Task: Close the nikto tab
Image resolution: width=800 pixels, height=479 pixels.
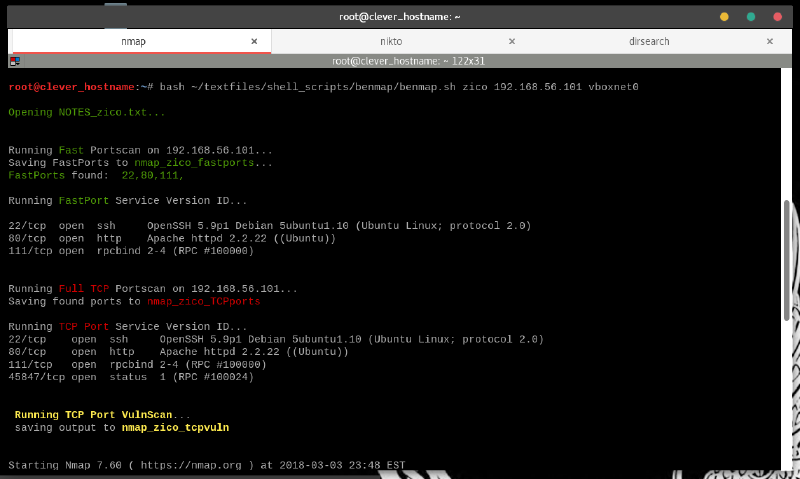Action: [512, 41]
